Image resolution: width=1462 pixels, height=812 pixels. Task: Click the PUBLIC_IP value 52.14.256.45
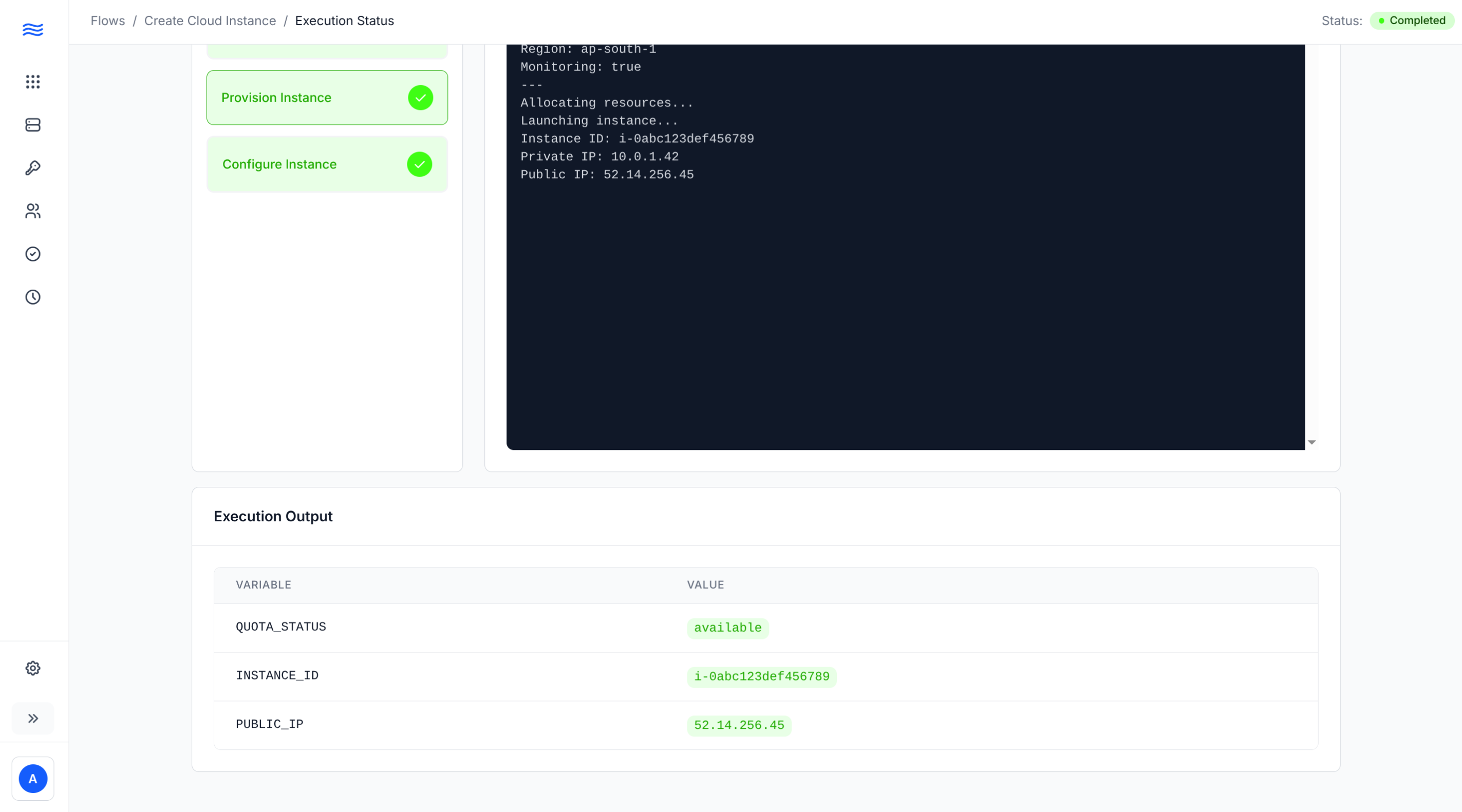pyautogui.click(x=739, y=725)
